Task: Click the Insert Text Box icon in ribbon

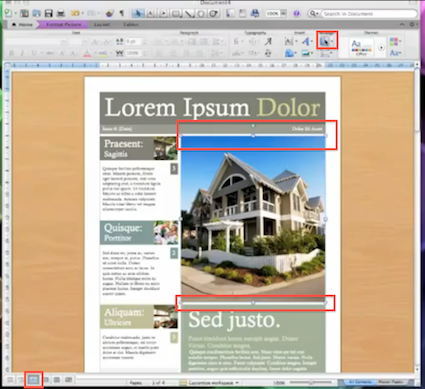Action: pos(289,42)
